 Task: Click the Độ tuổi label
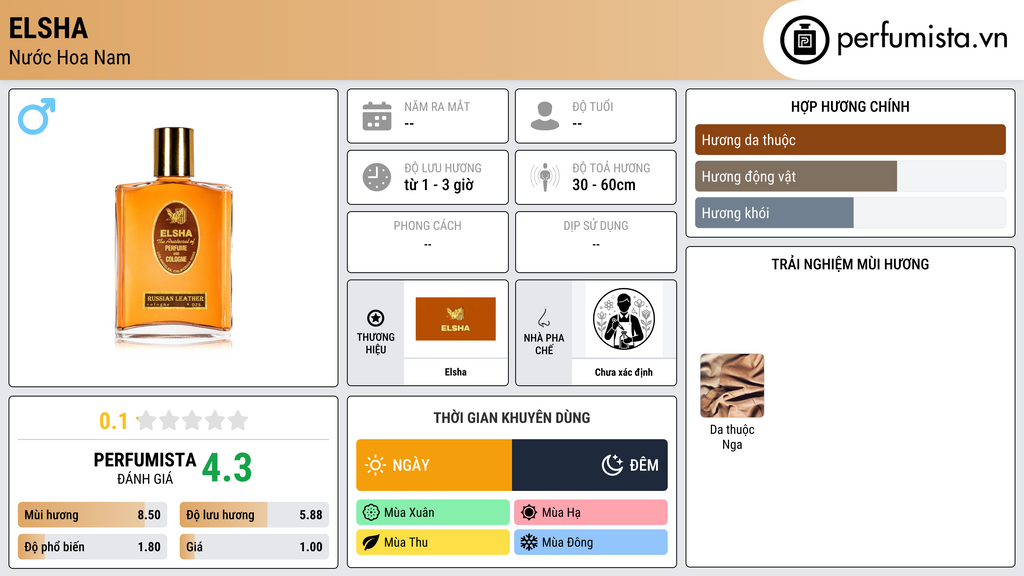[593, 106]
